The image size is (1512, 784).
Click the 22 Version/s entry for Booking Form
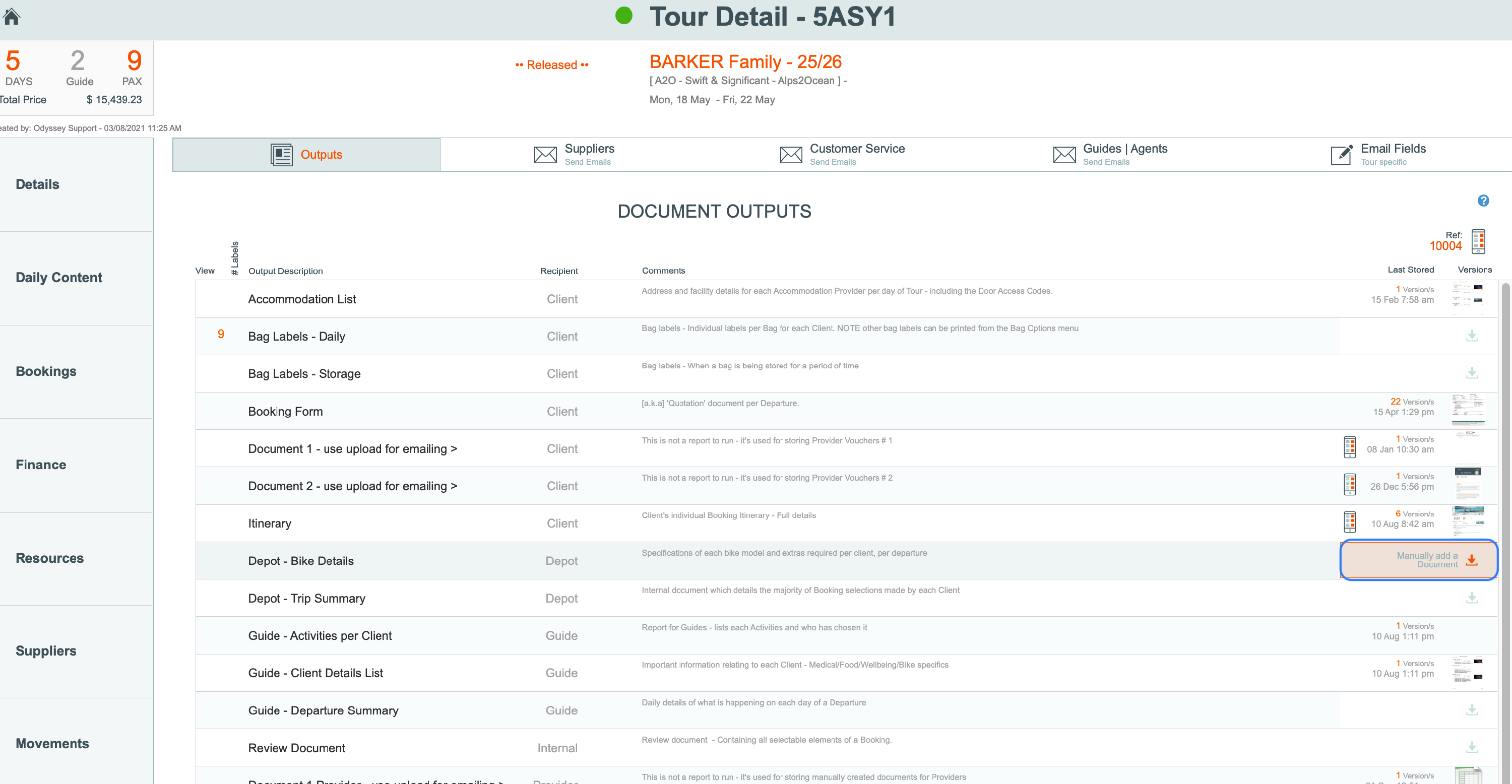click(1412, 402)
